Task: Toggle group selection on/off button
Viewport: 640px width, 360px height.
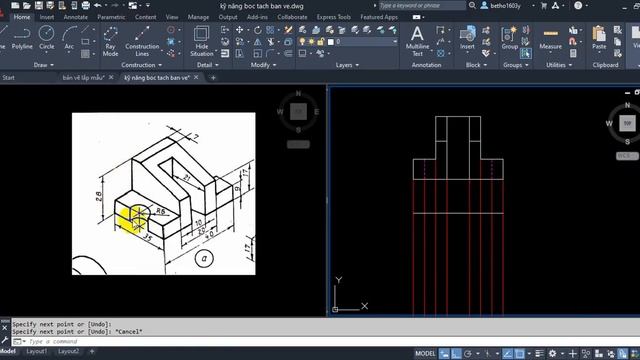Action: pos(526,53)
